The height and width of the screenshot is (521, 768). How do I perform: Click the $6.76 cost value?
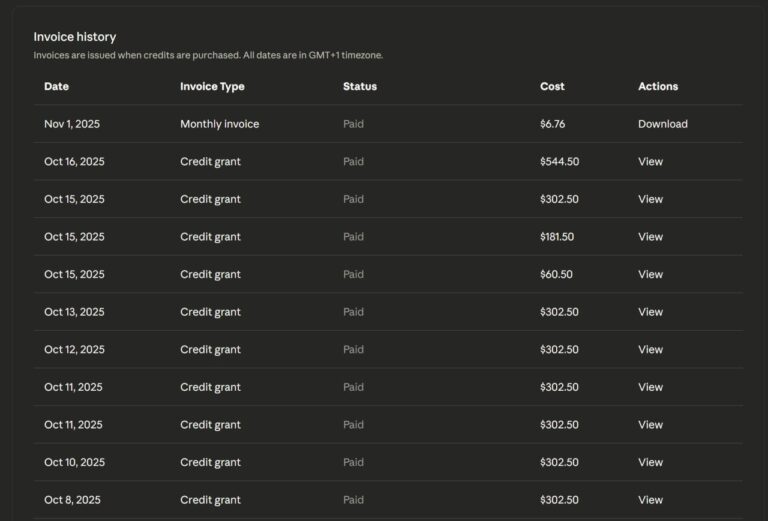(553, 124)
